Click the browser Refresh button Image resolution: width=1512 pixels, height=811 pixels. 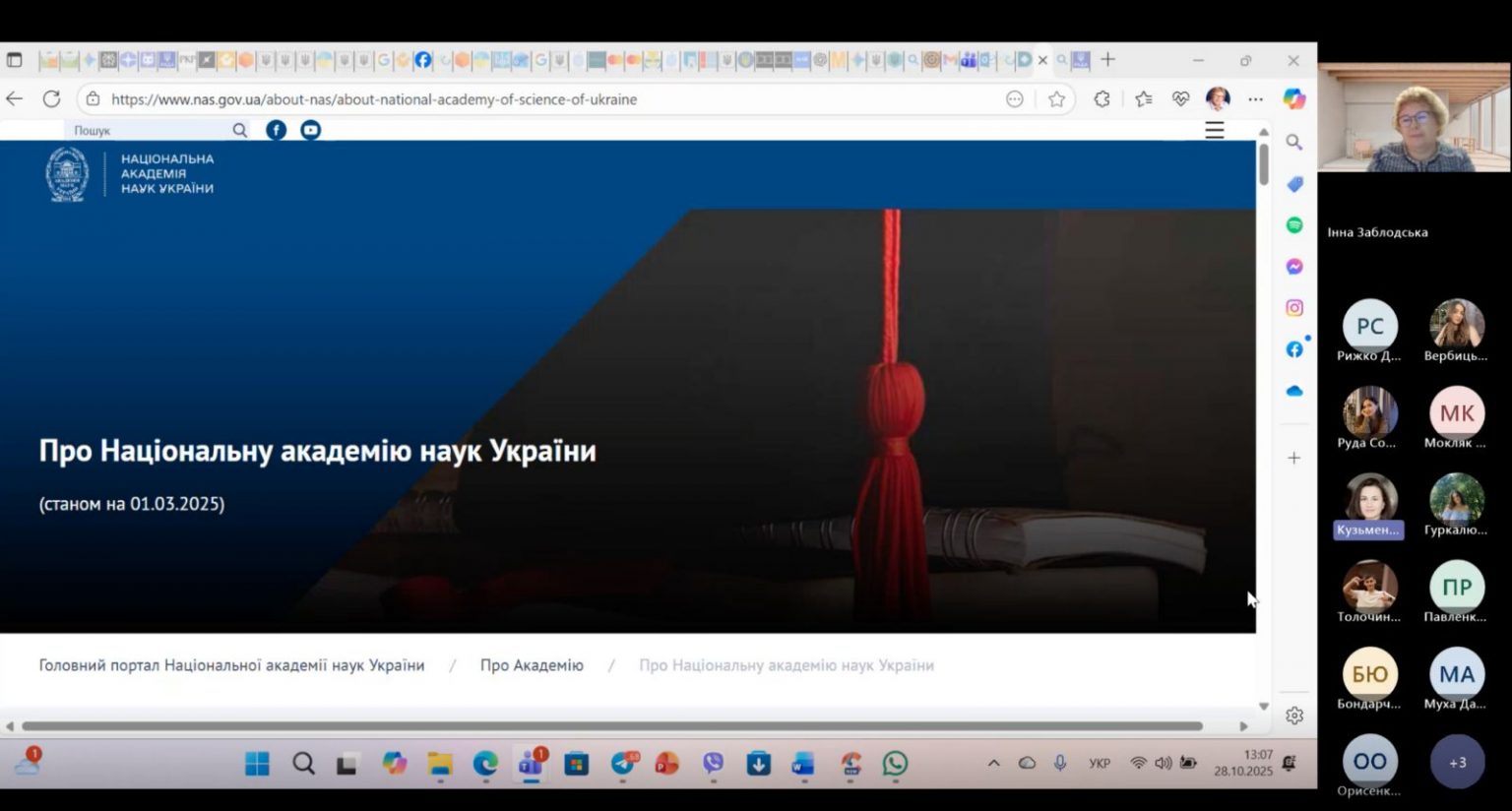pyautogui.click(x=51, y=98)
